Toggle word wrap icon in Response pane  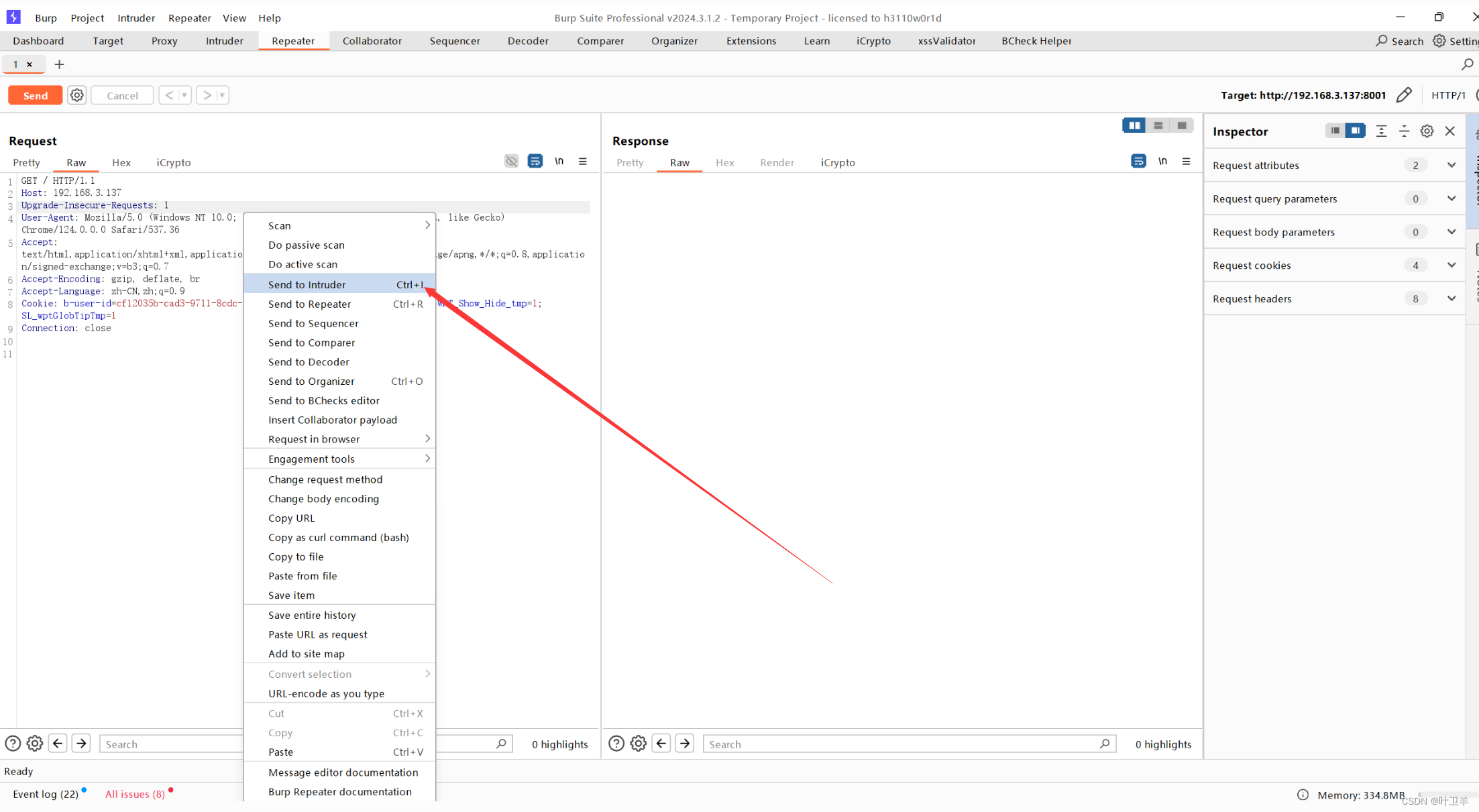pyautogui.click(x=1138, y=161)
